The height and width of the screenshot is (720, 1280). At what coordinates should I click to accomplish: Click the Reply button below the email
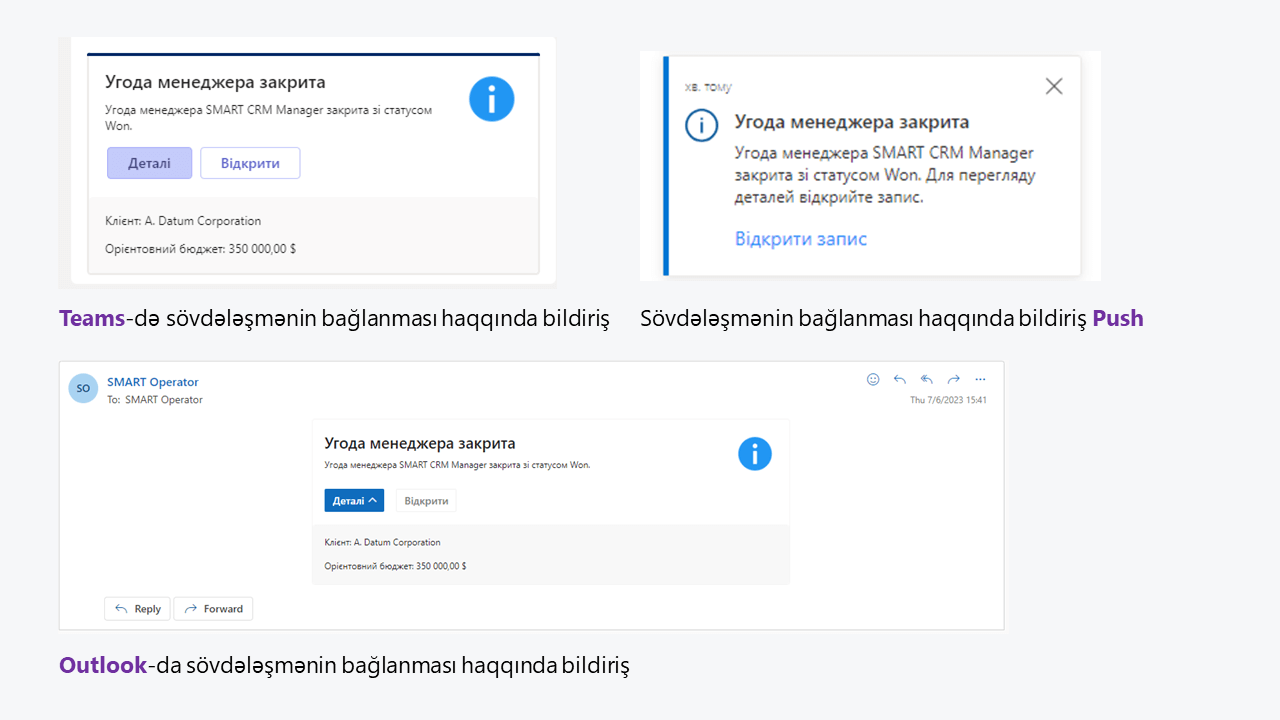tap(137, 608)
